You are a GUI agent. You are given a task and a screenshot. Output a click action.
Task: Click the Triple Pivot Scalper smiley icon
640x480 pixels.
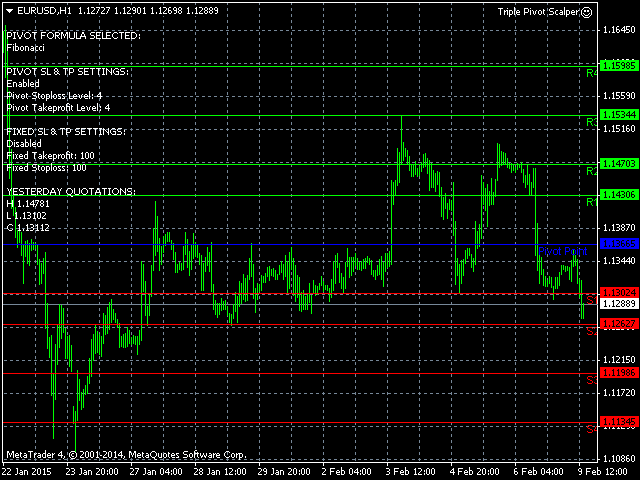586,12
